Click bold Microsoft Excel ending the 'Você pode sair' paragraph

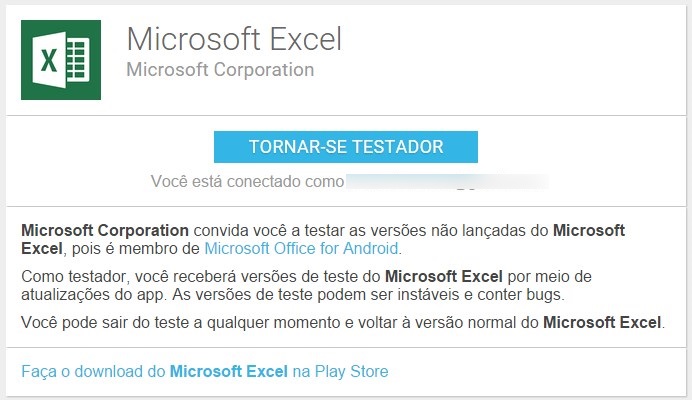click(x=602, y=322)
